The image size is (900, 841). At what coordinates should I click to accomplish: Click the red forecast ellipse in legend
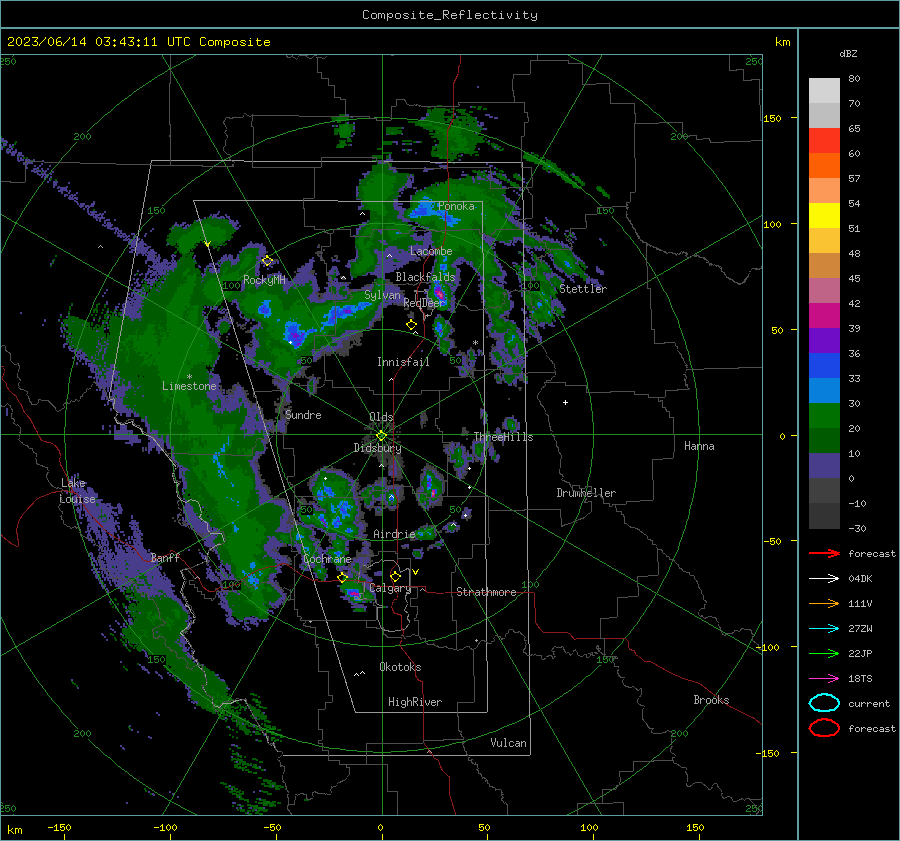pyautogui.click(x=824, y=728)
